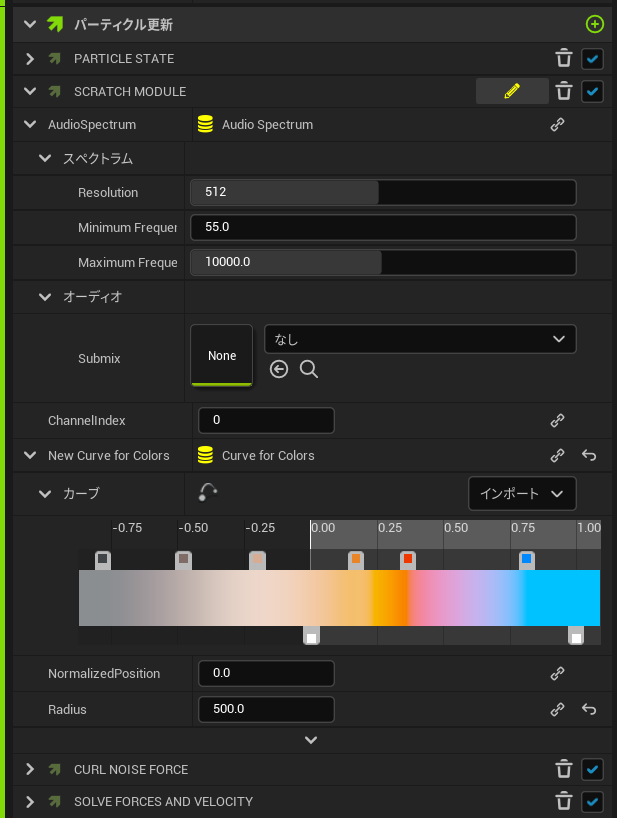Click the Audio Spectrum type label
The height and width of the screenshot is (818, 617).
point(268,125)
